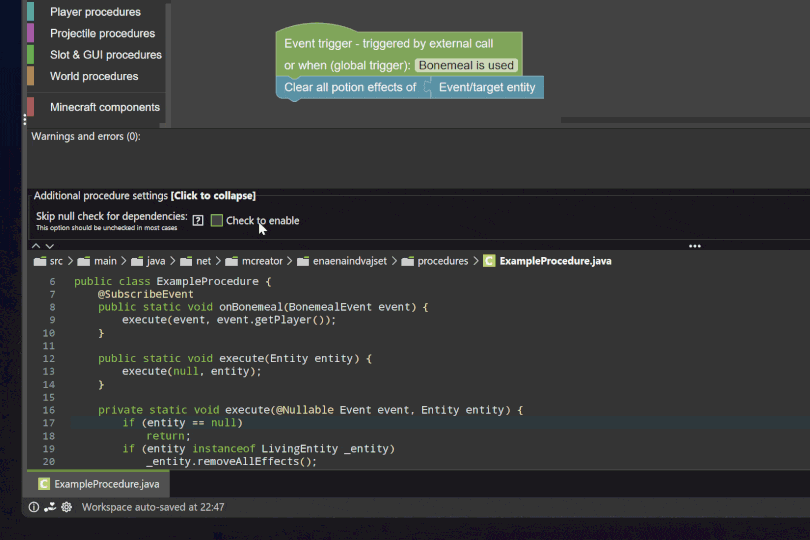Image resolution: width=810 pixels, height=540 pixels.
Task: Navigate to mcreator folder in breadcrumb
Action: pyautogui.click(x=254, y=261)
